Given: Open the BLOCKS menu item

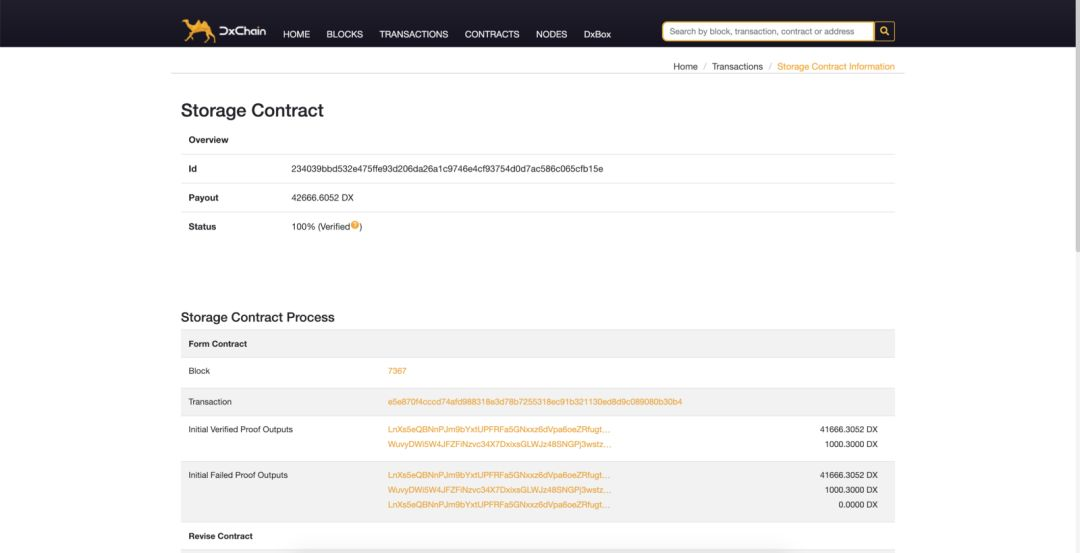Looking at the screenshot, I should coord(344,34).
